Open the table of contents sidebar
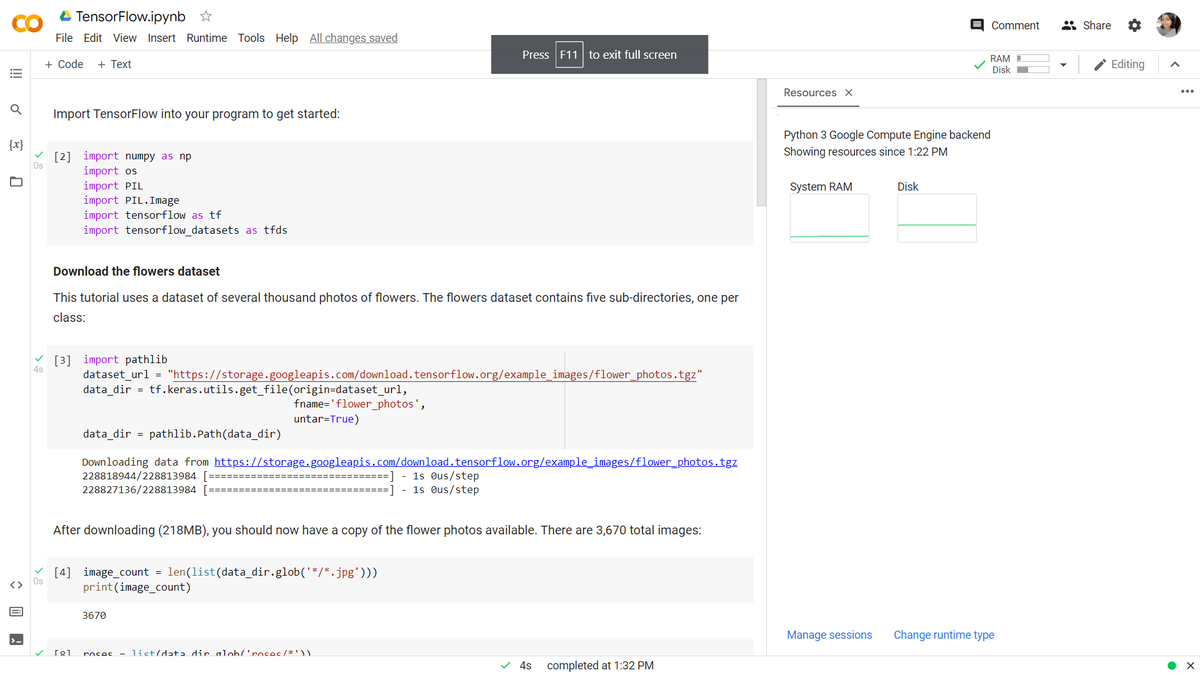The image size is (1200, 675). (16, 74)
